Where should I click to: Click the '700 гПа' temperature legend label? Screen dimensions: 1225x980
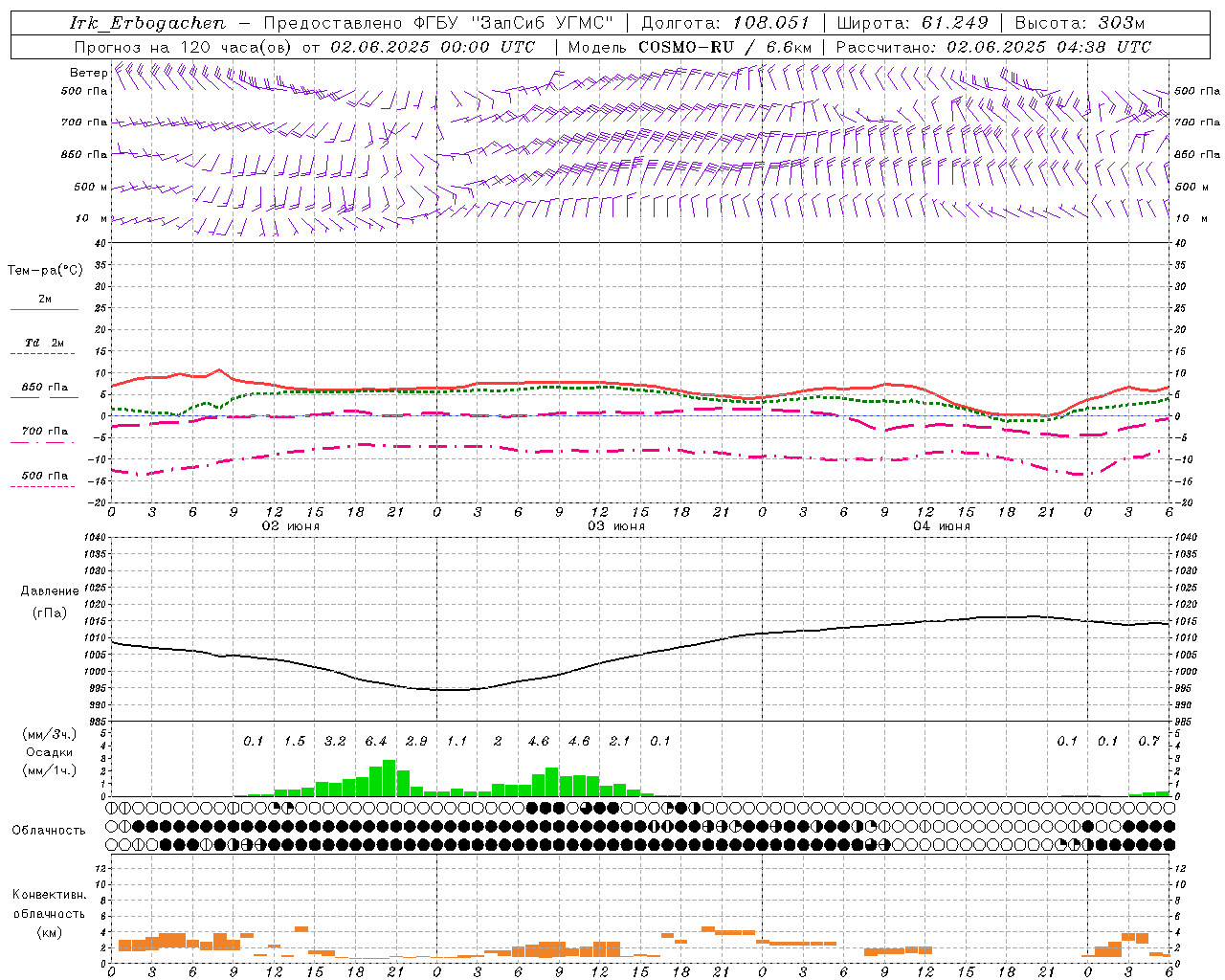[x=45, y=432]
